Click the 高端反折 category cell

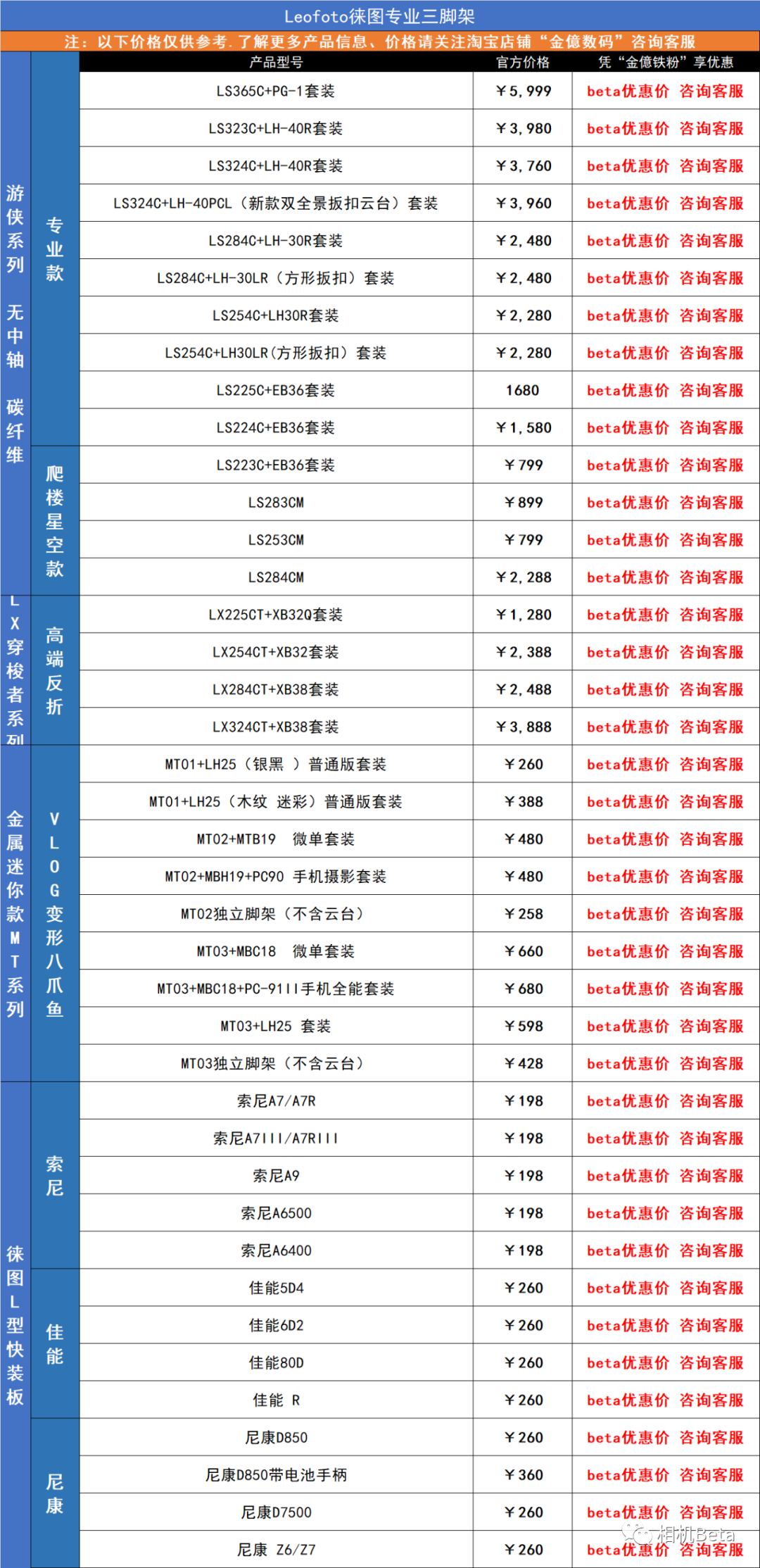click(x=55, y=670)
